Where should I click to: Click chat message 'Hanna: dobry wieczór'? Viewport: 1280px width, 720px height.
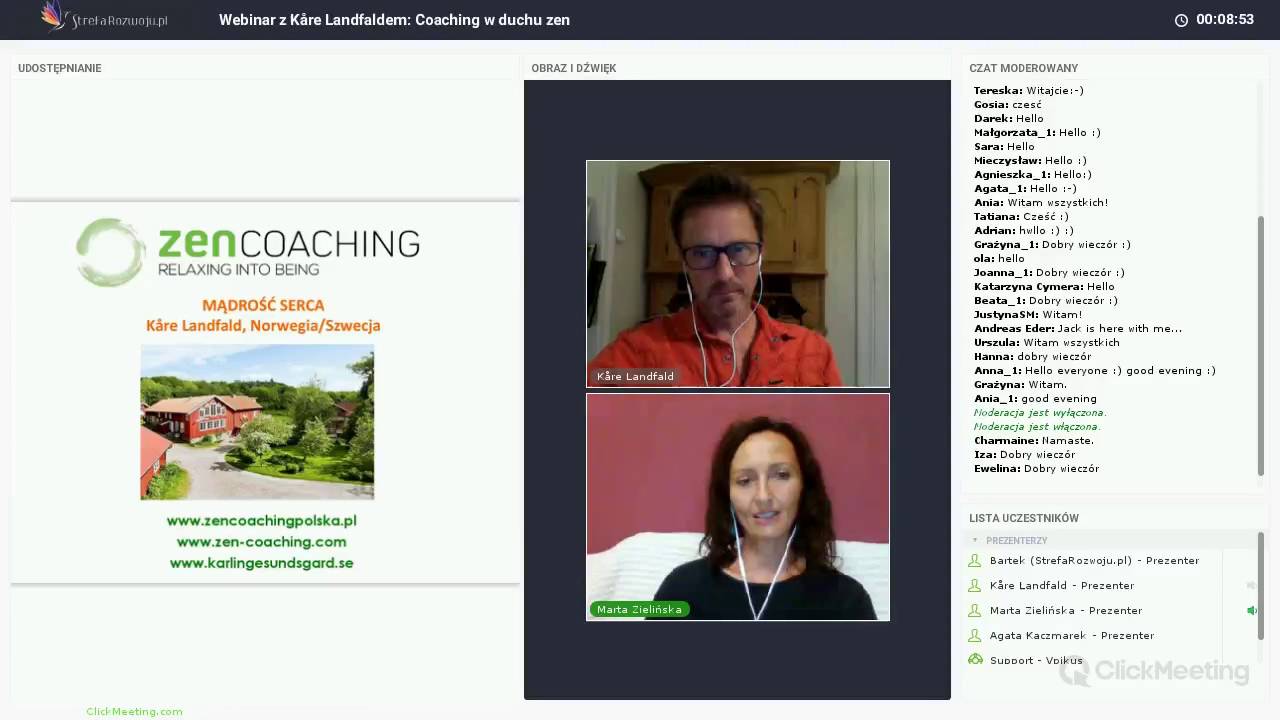[1032, 357]
